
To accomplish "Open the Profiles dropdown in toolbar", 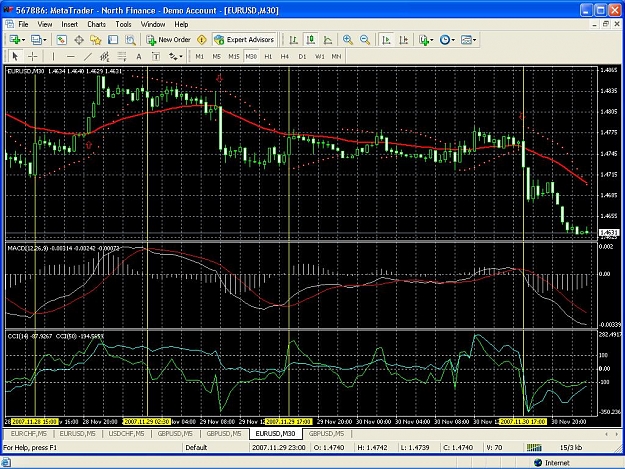I will 39,39.
